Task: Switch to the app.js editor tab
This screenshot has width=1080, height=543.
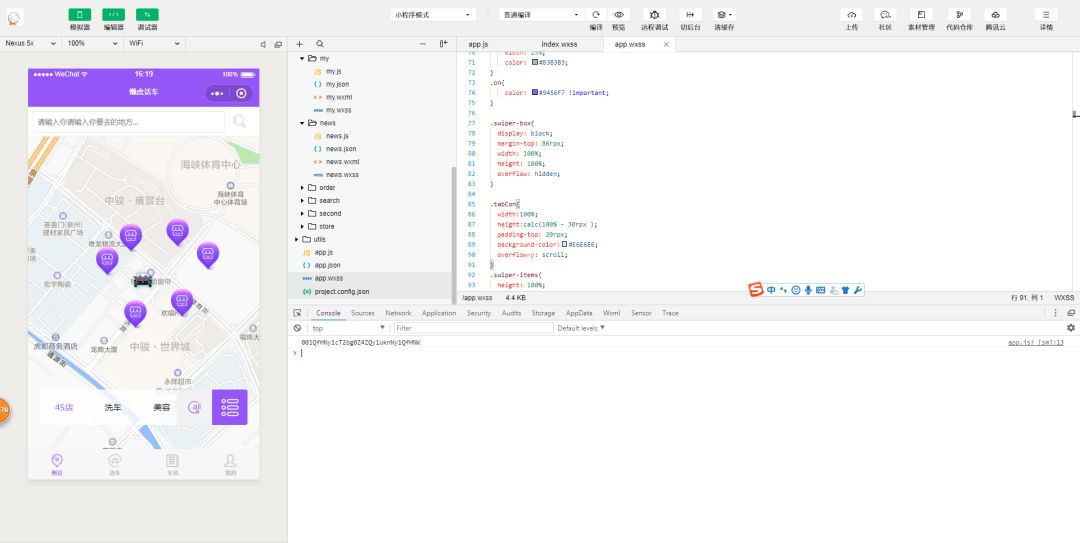Action: 478,44
